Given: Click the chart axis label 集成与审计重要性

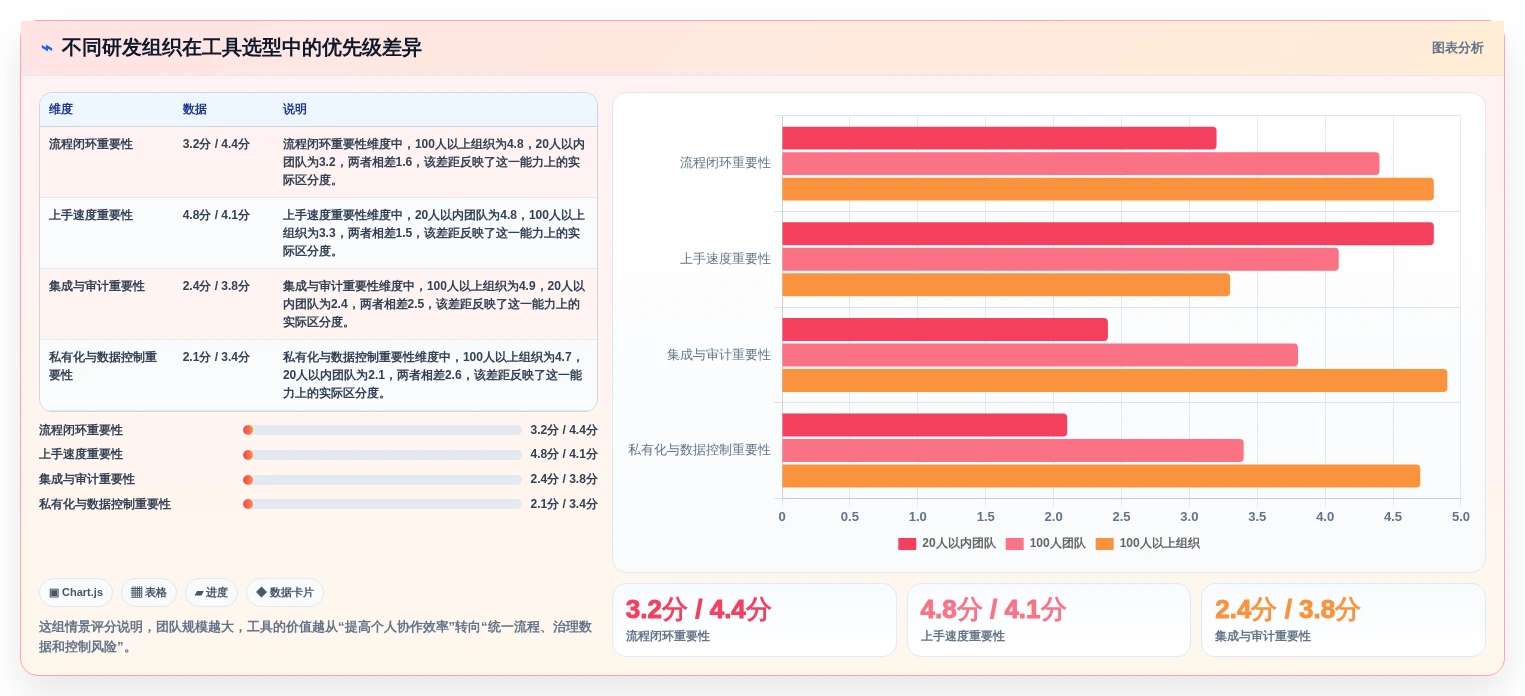Looking at the screenshot, I should pos(719,355).
